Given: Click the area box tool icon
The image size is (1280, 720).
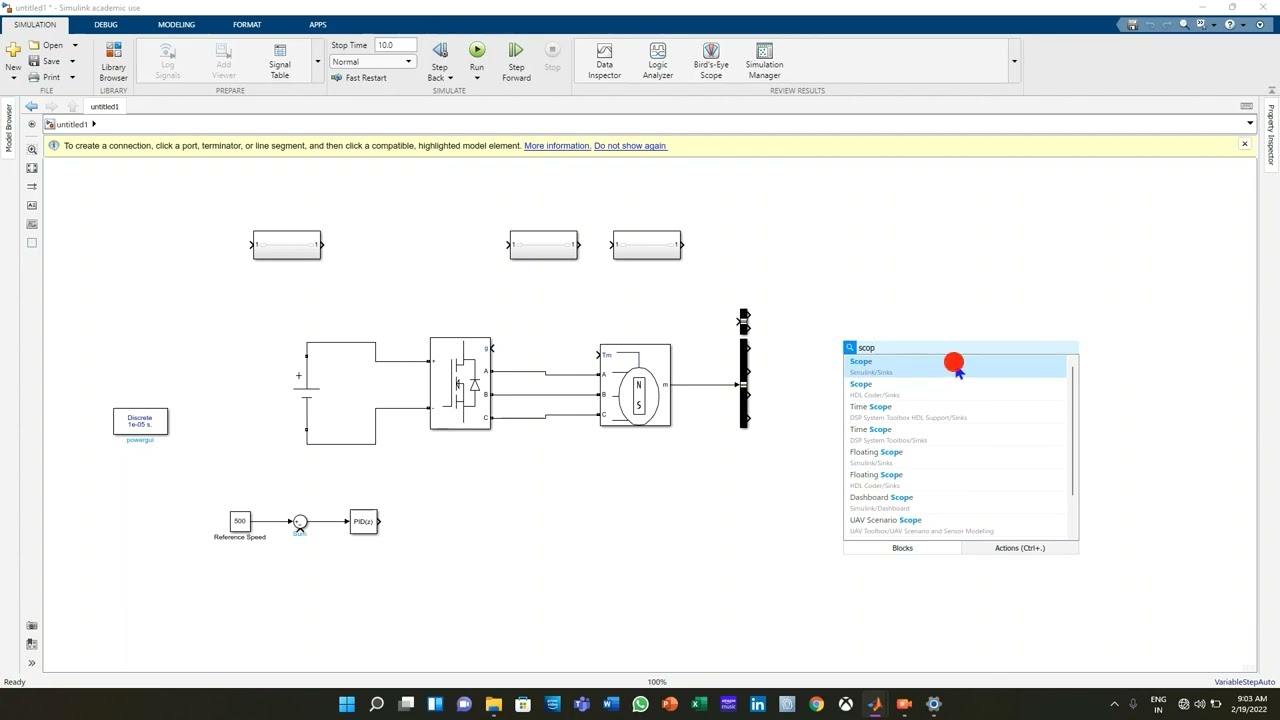Looking at the screenshot, I should [x=32, y=242].
